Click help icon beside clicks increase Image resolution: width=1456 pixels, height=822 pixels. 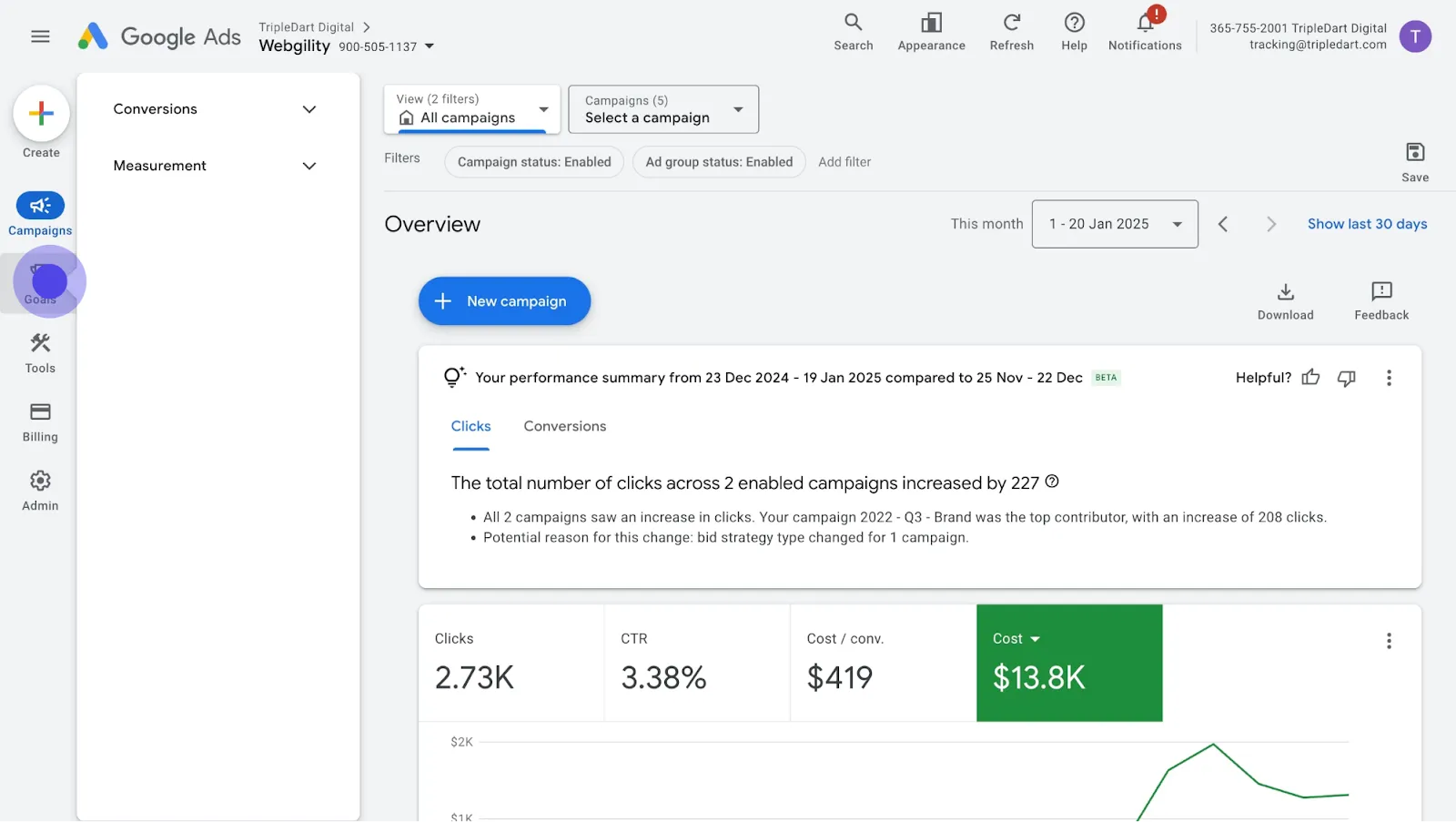[1052, 482]
